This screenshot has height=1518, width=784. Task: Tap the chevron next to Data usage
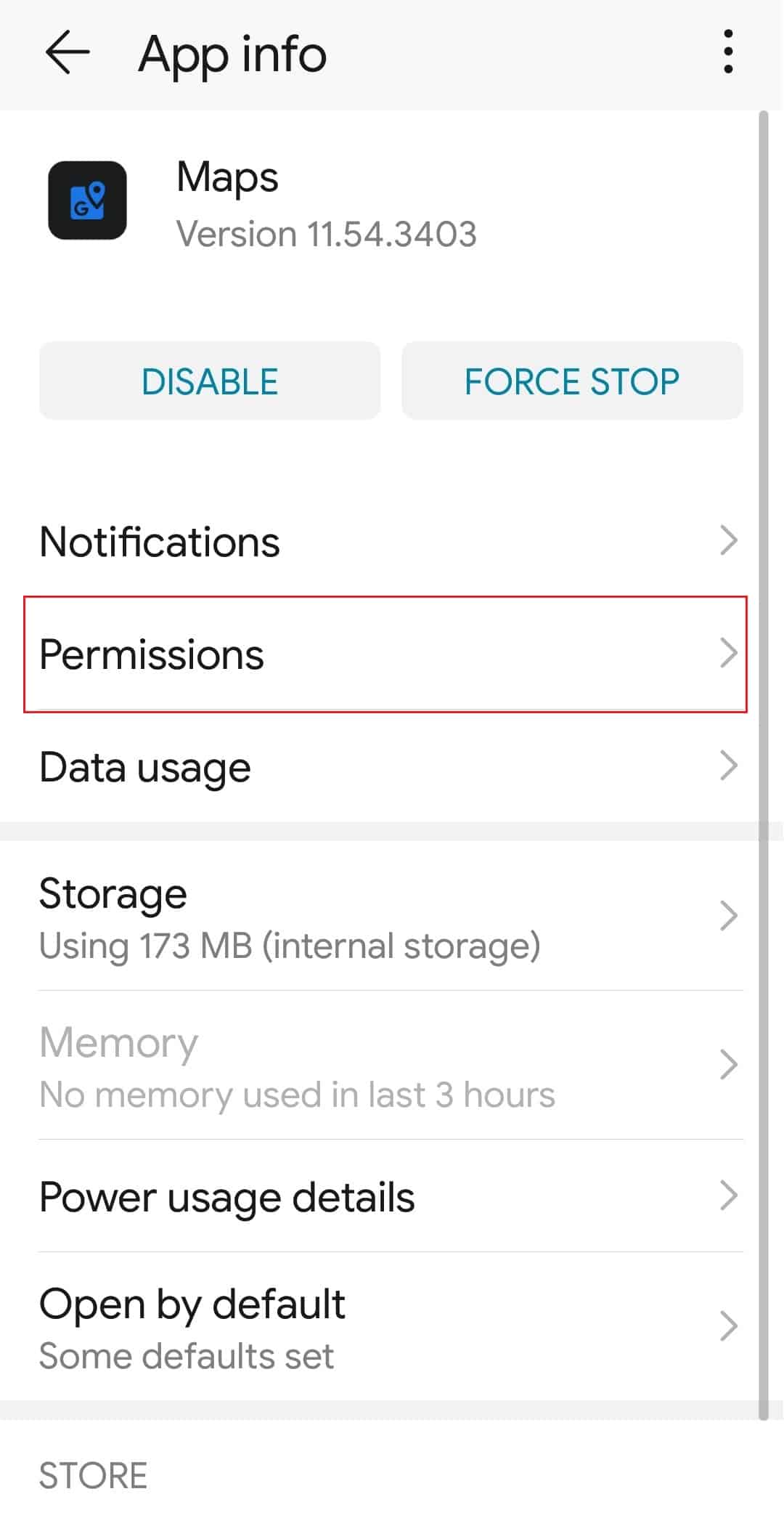point(729,766)
